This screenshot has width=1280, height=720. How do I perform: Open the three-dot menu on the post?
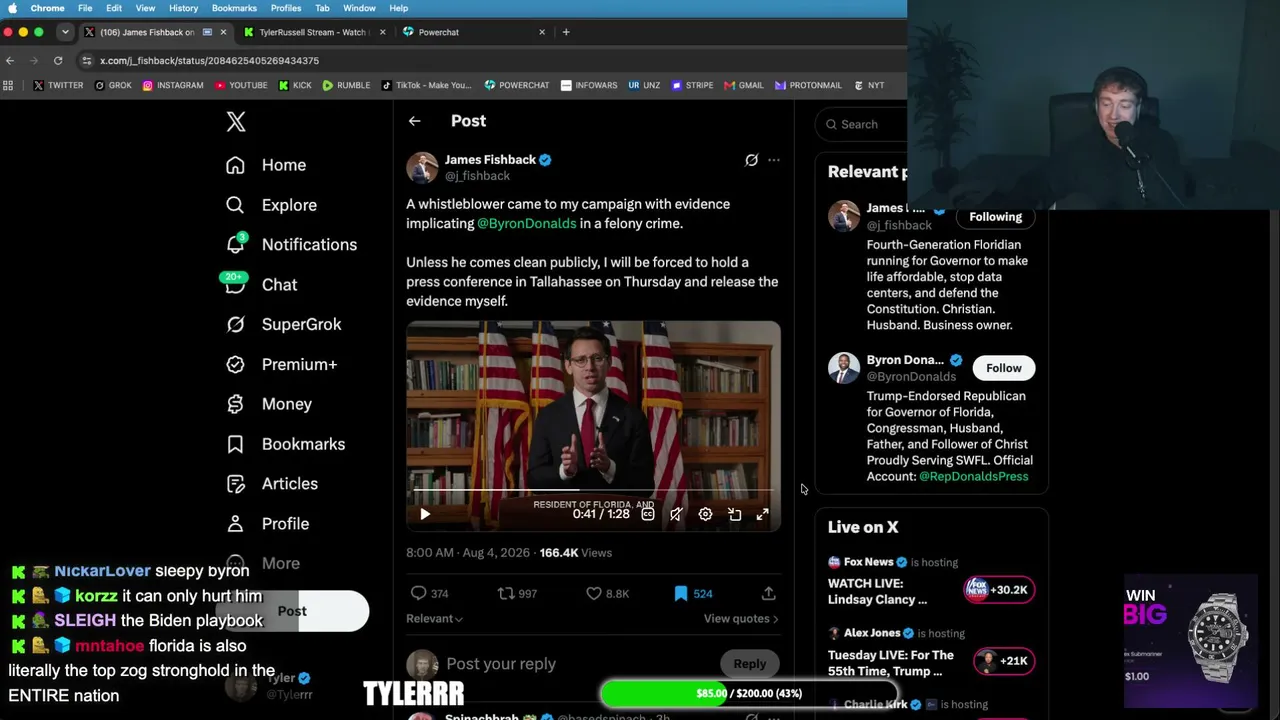pyautogui.click(x=774, y=160)
